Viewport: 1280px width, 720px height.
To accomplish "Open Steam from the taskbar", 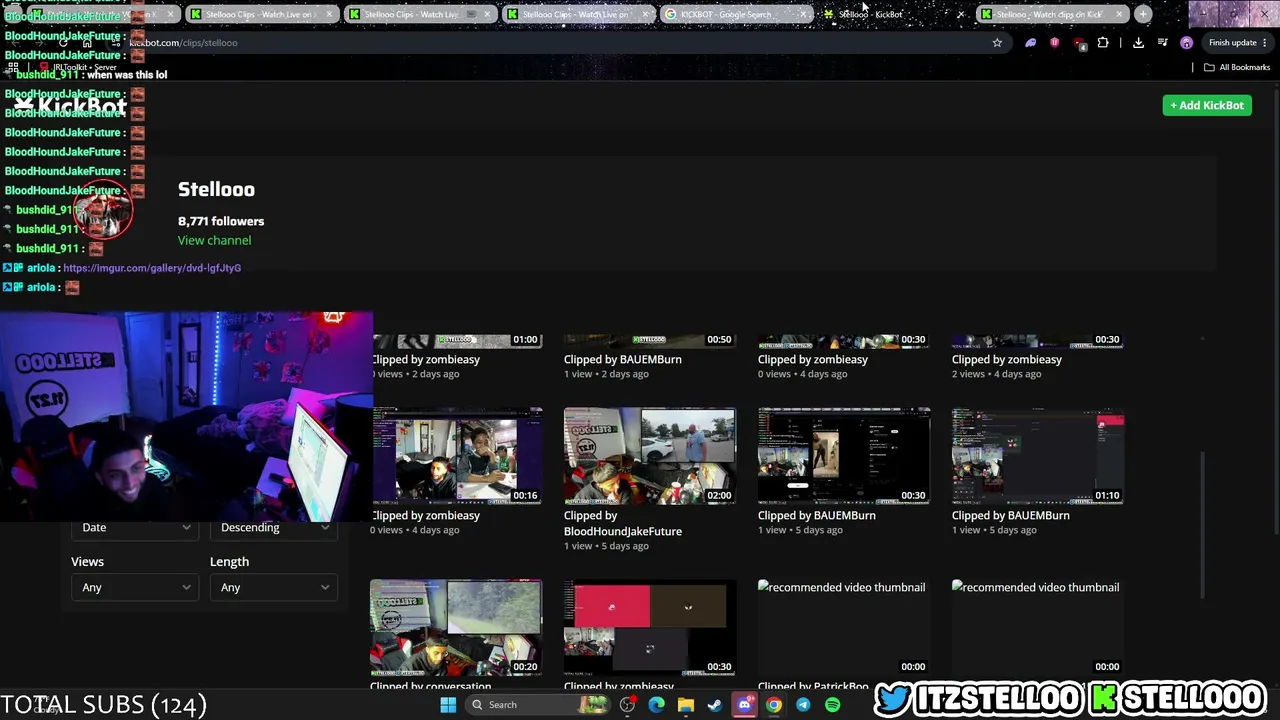I will pos(714,705).
